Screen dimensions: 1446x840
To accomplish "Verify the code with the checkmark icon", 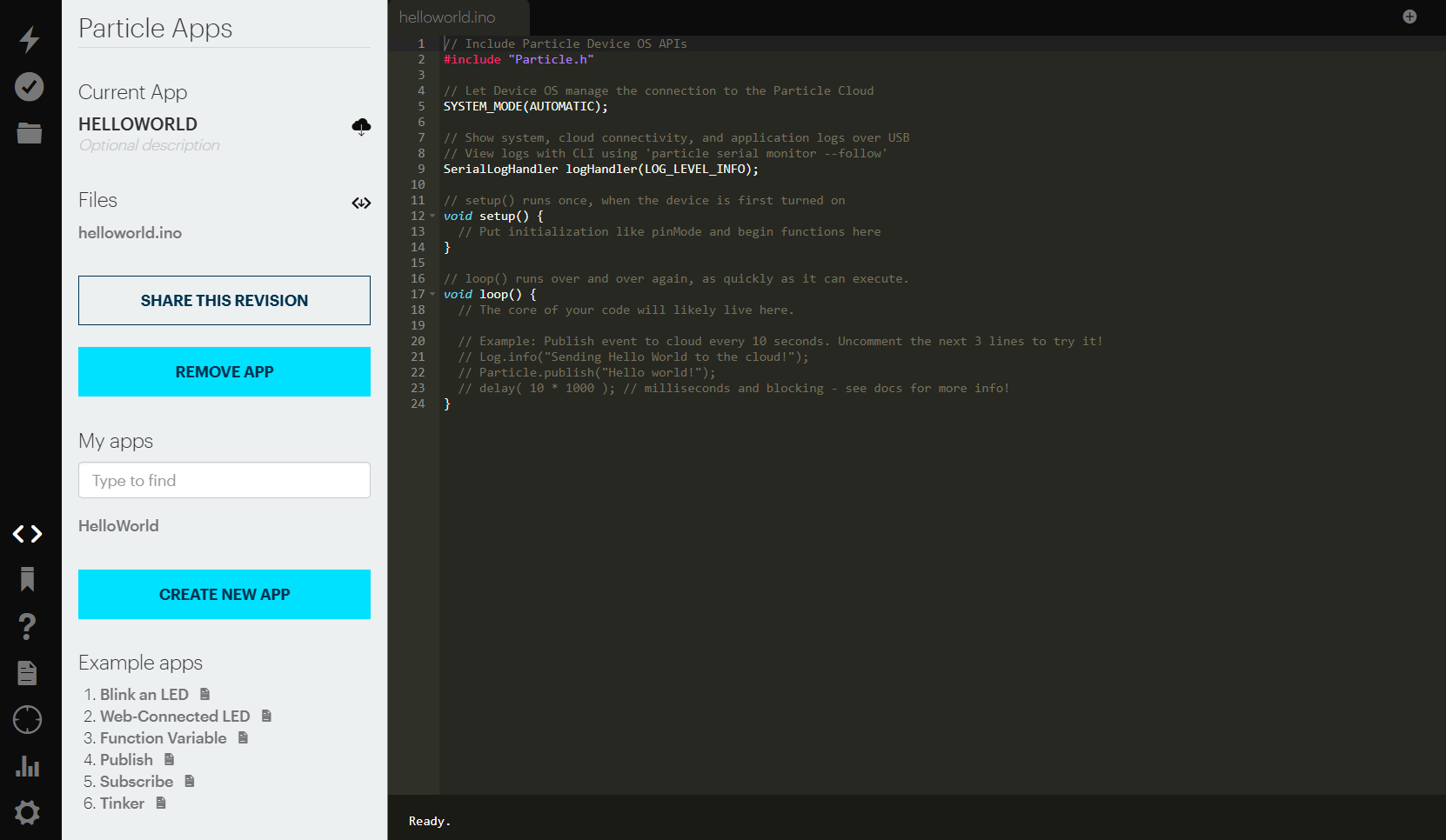I will (29, 87).
